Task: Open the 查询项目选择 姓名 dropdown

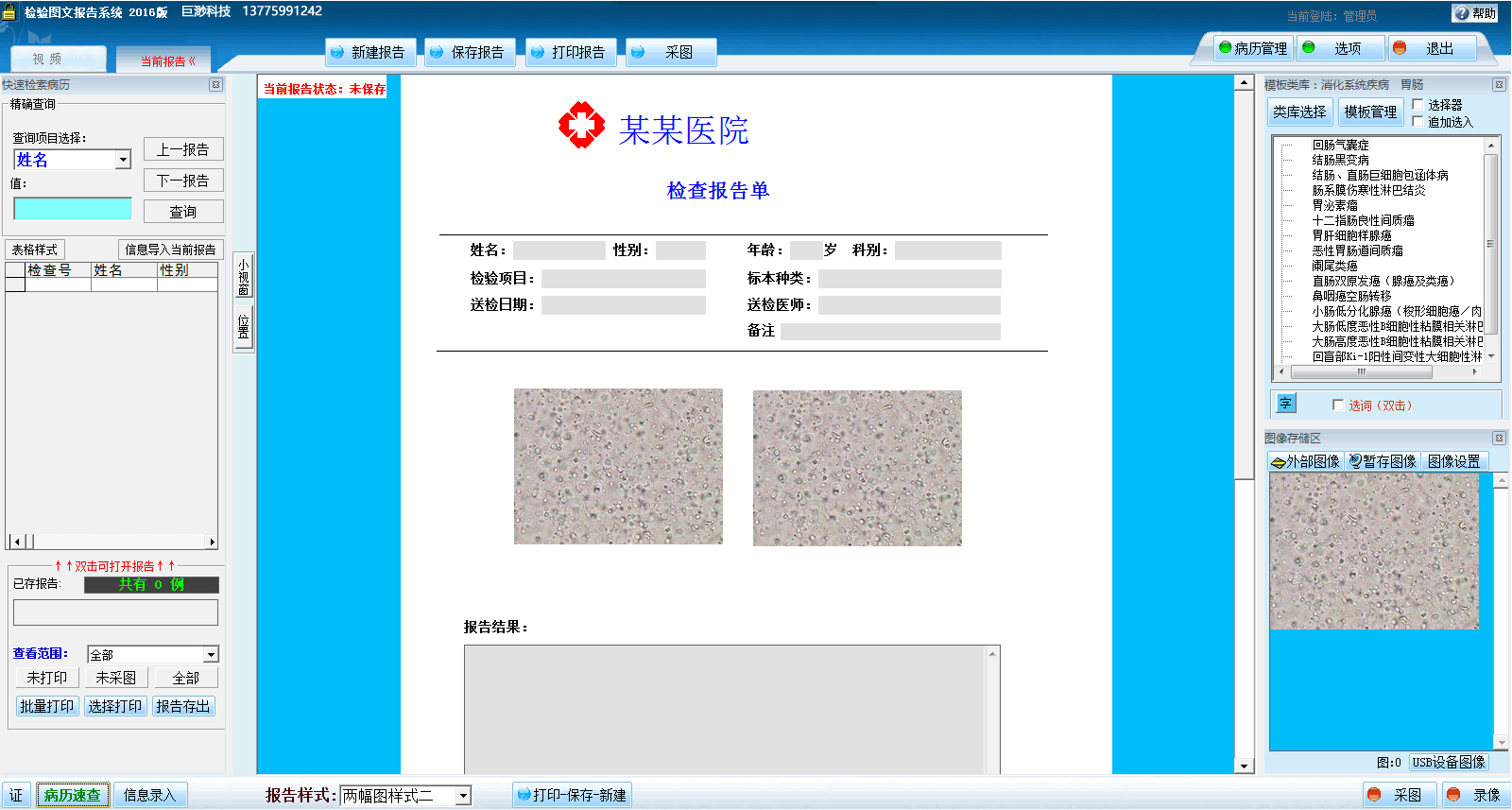Action: coord(123,160)
